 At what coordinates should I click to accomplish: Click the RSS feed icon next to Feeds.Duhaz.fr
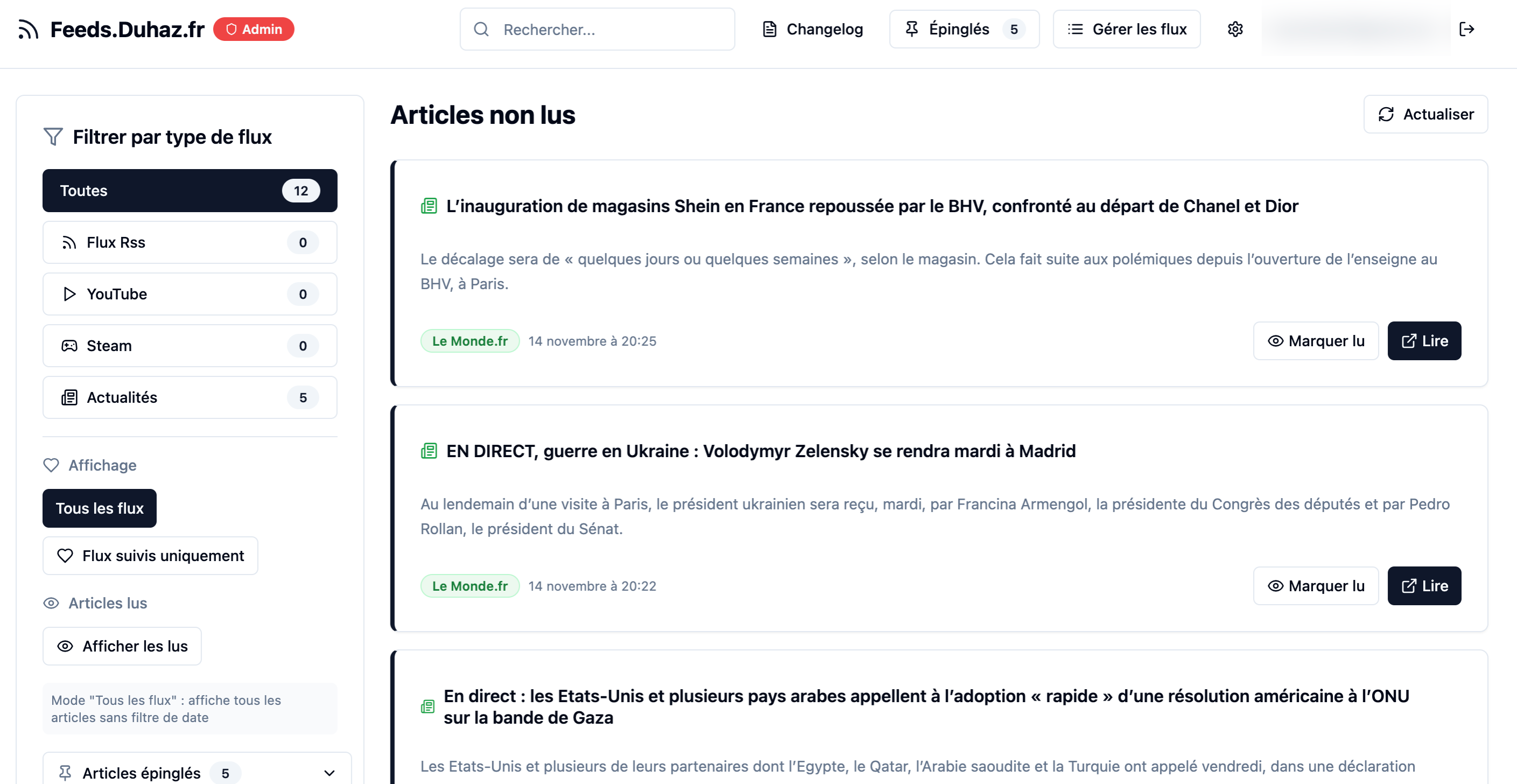(27, 29)
